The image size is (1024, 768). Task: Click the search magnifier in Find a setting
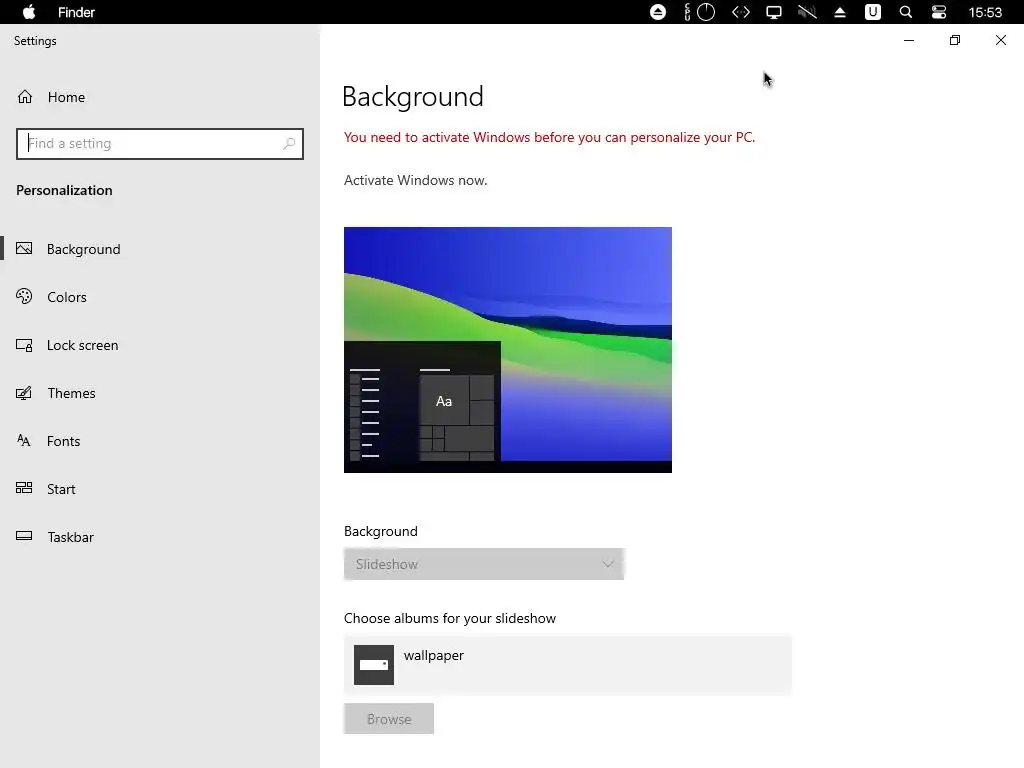tap(289, 144)
